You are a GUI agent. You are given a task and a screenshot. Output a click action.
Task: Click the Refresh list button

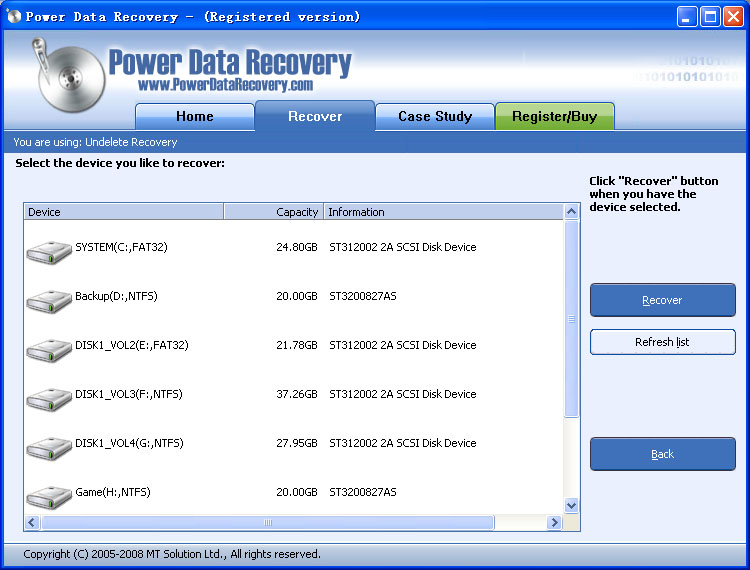click(662, 342)
